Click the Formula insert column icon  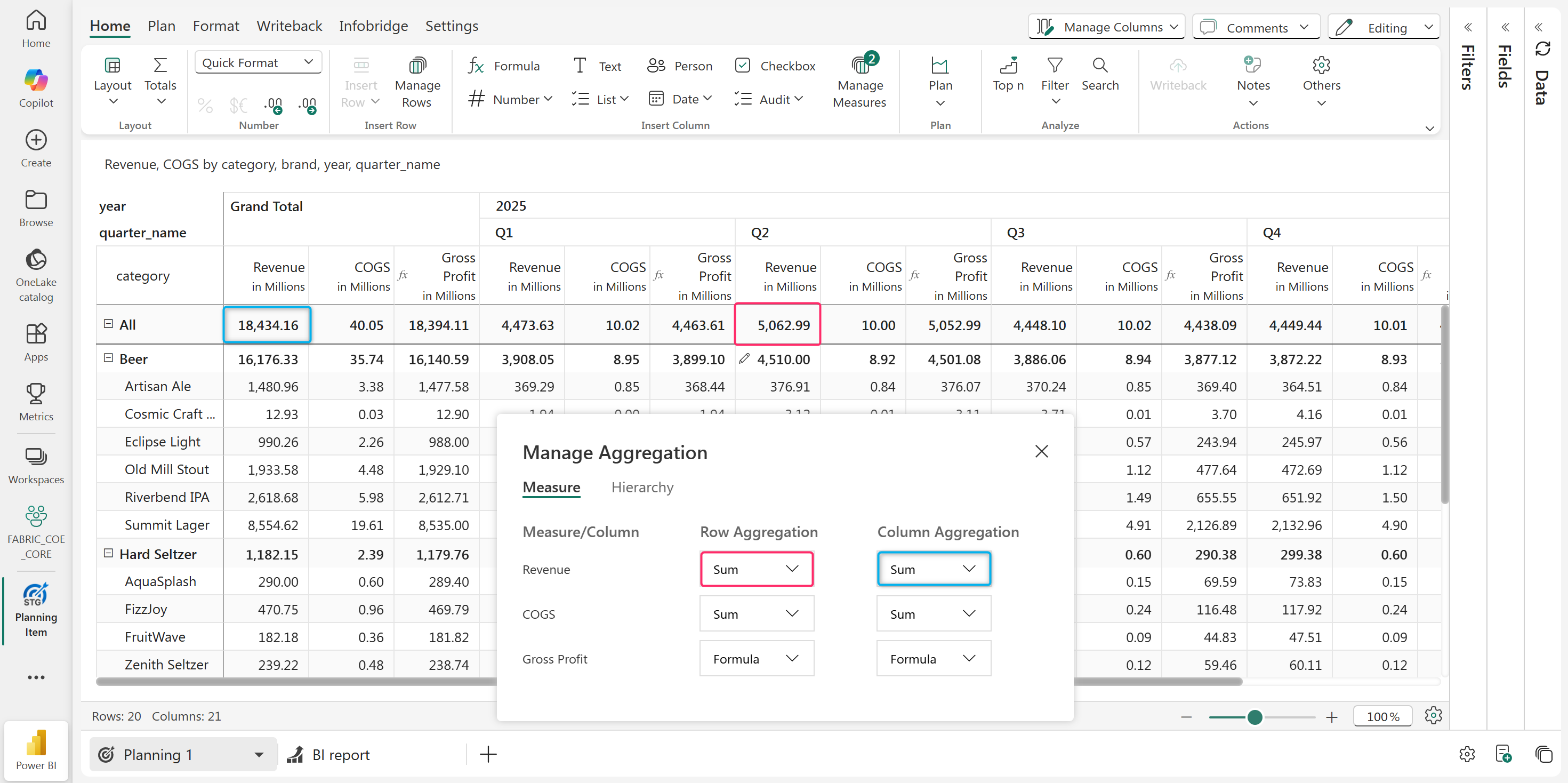pos(476,66)
